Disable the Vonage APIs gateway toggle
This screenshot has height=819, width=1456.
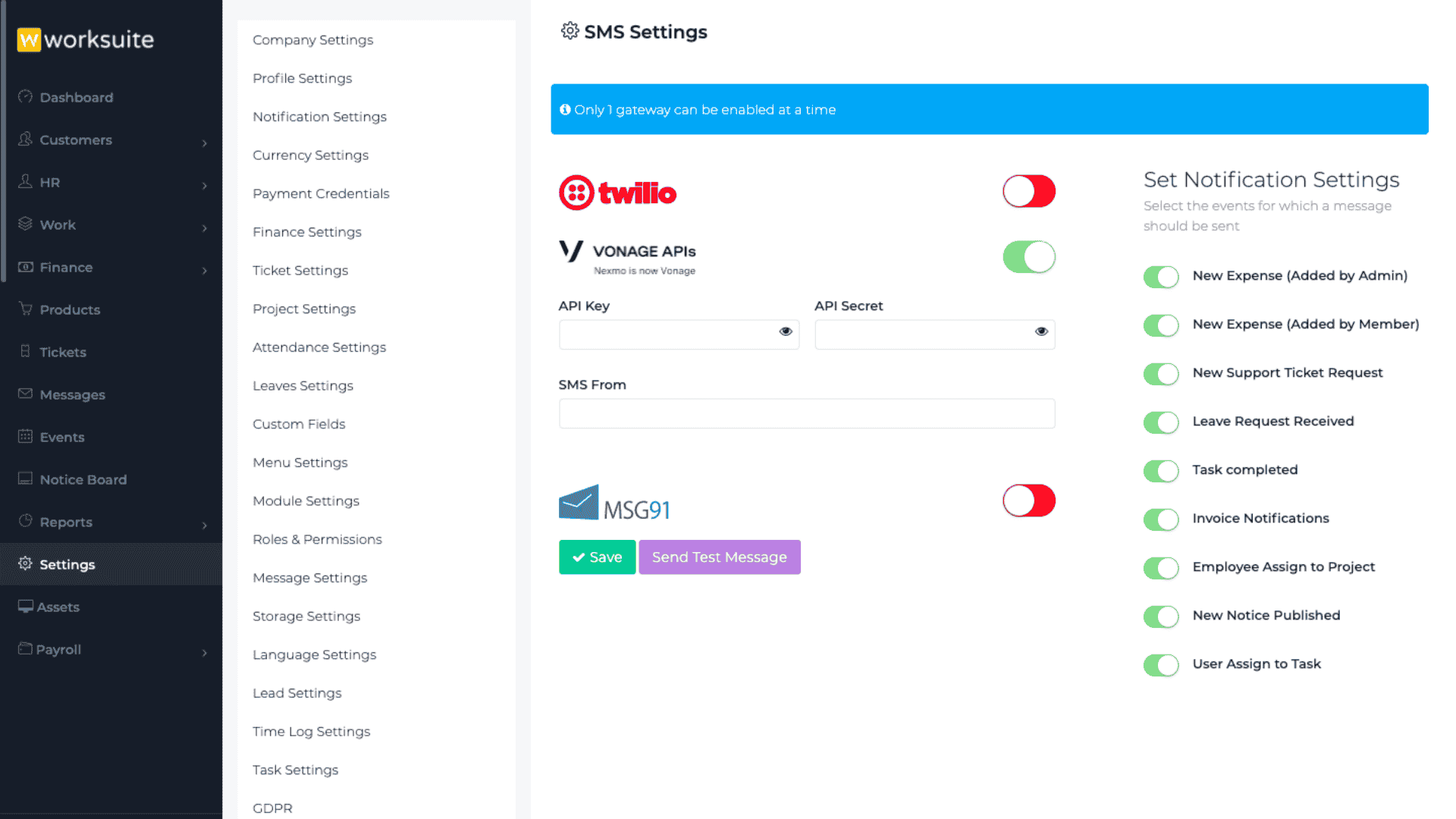click(x=1029, y=257)
